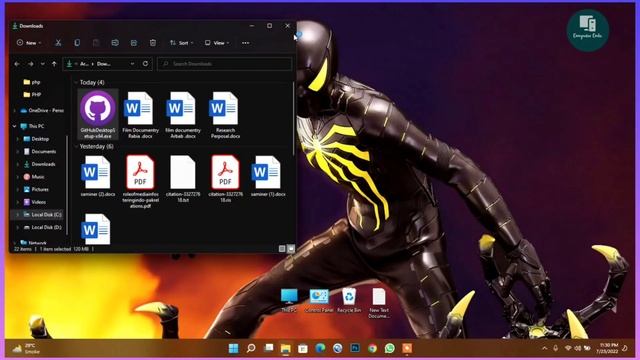Launch WhatsApp from taskbar

tap(390, 348)
